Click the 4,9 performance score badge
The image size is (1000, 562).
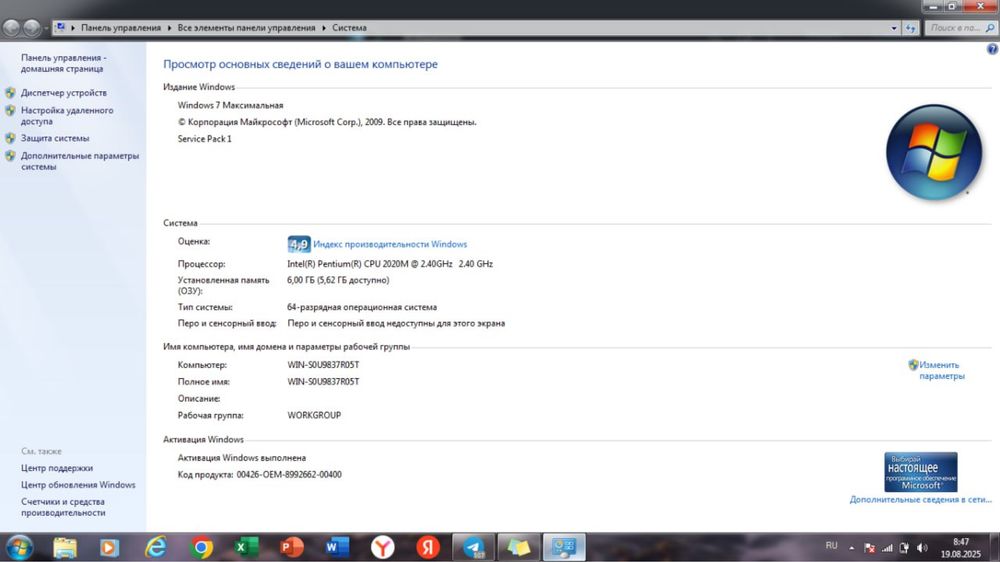pos(298,244)
